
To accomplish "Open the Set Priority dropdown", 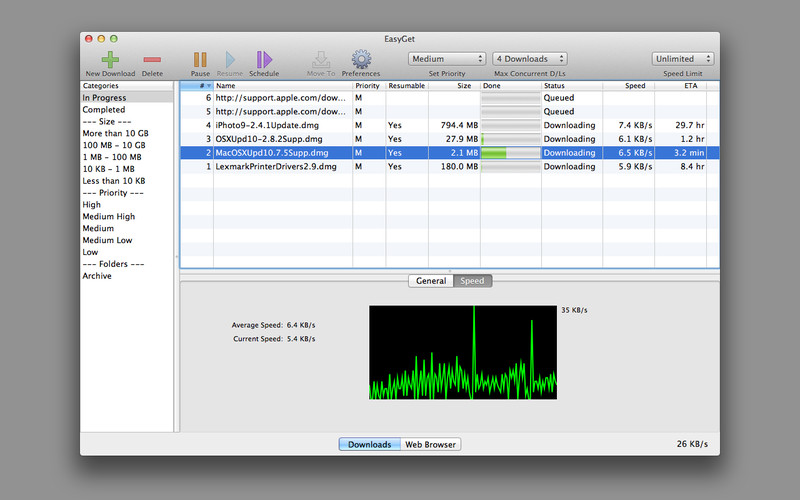I will [x=447, y=59].
